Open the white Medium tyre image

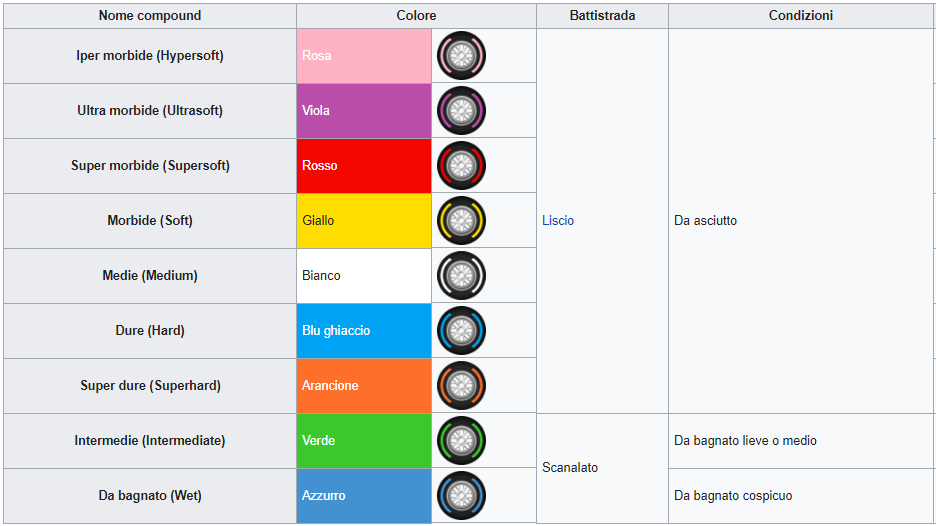pyautogui.click(x=461, y=275)
